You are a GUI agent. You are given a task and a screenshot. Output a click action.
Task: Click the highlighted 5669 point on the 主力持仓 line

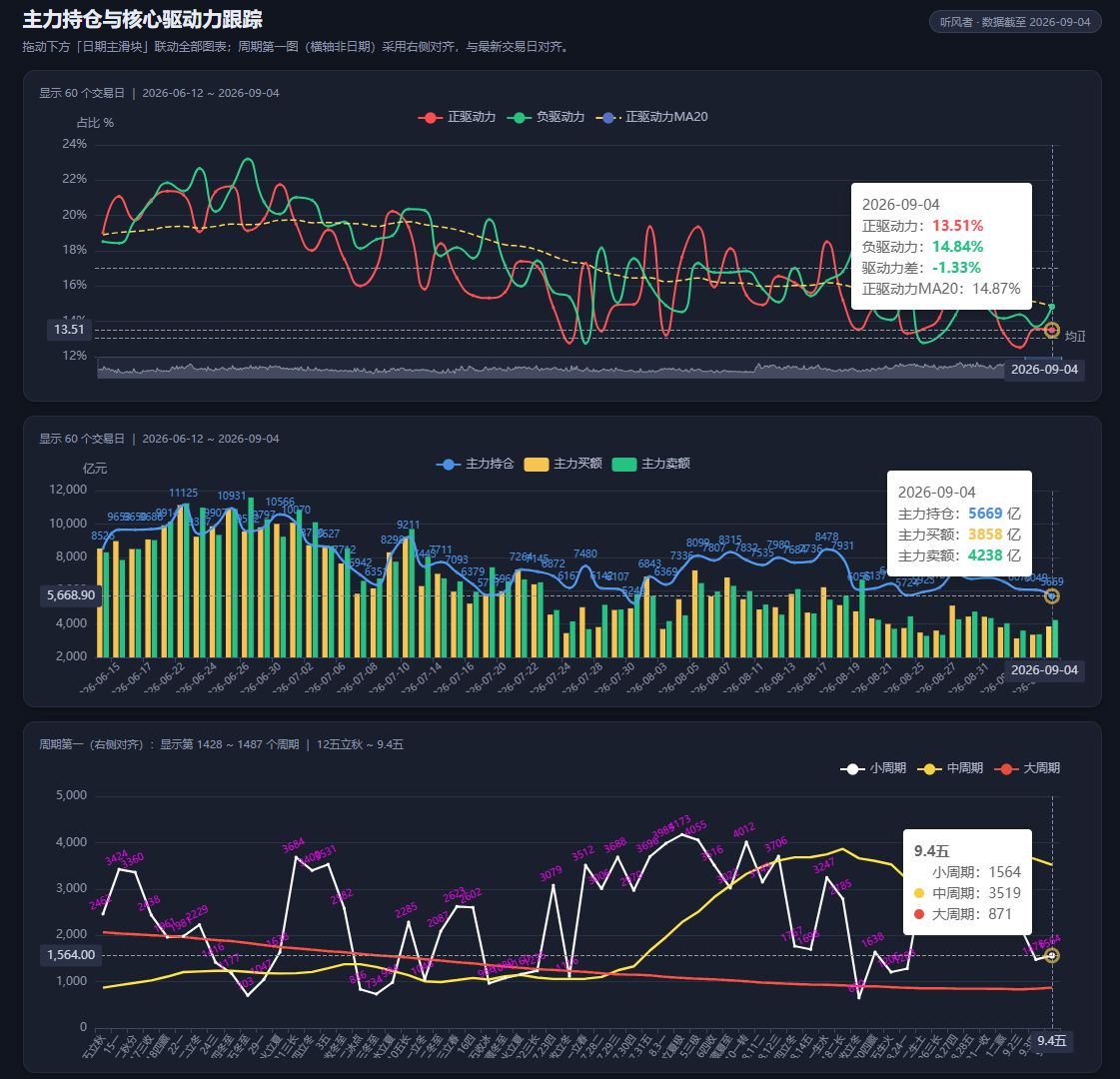[x=1051, y=595]
